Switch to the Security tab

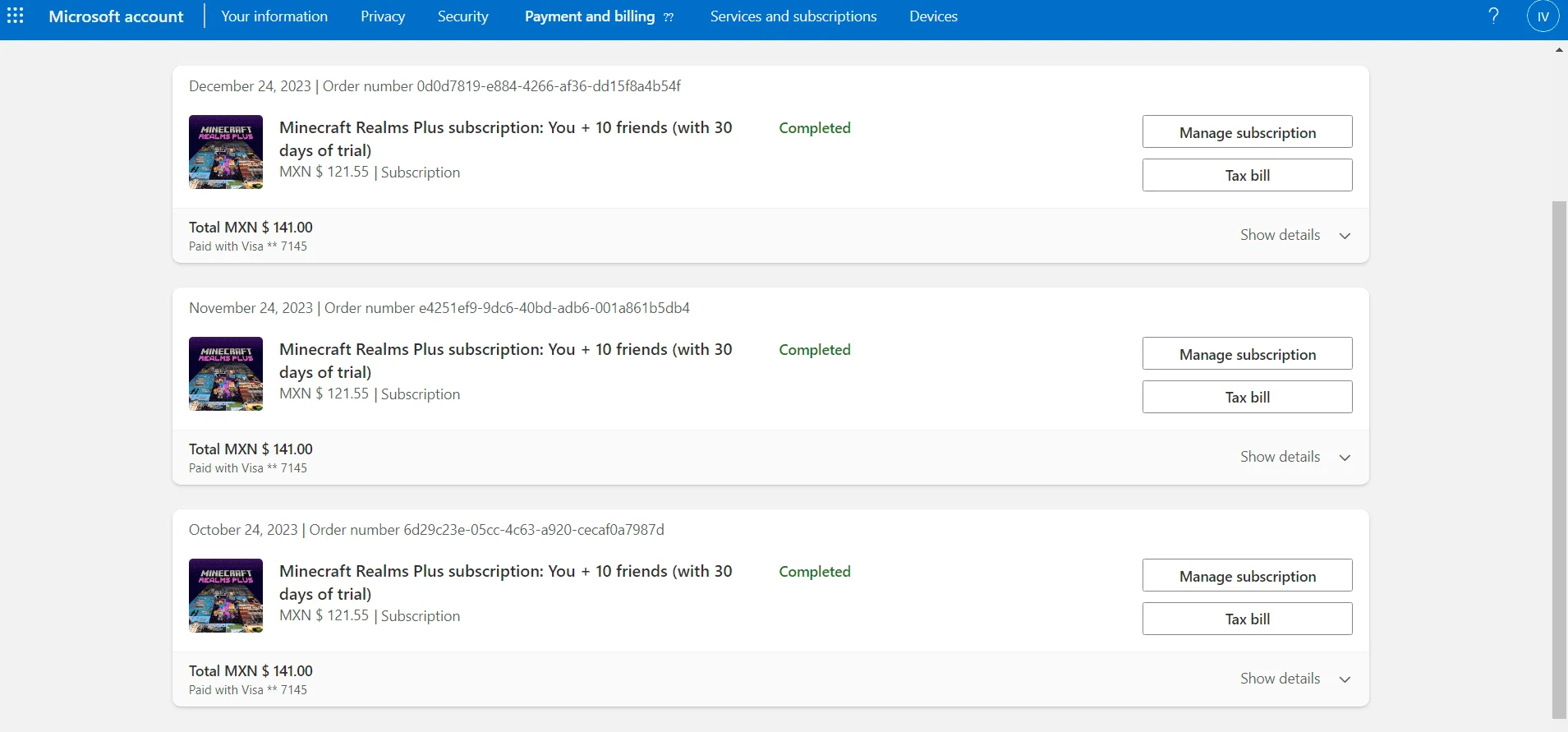tap(462, 16)
